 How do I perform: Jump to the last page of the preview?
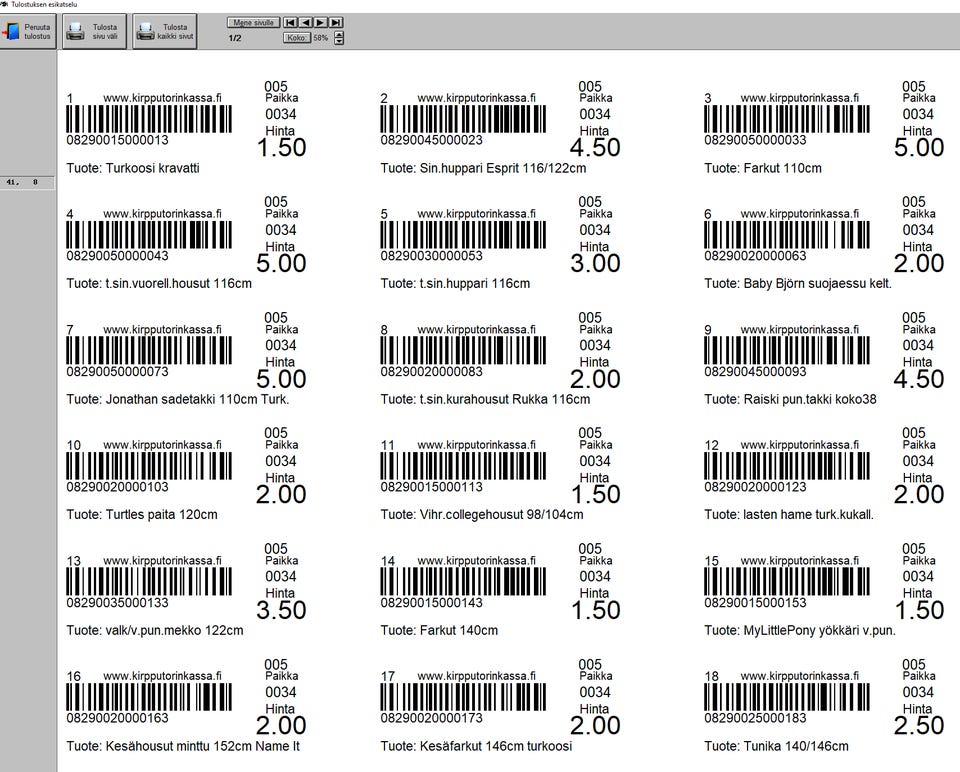336,23
